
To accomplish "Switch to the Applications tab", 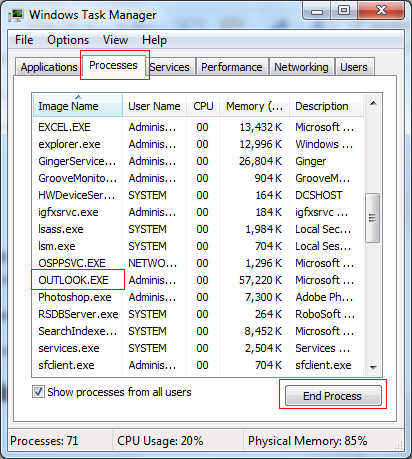I will 49,67.
